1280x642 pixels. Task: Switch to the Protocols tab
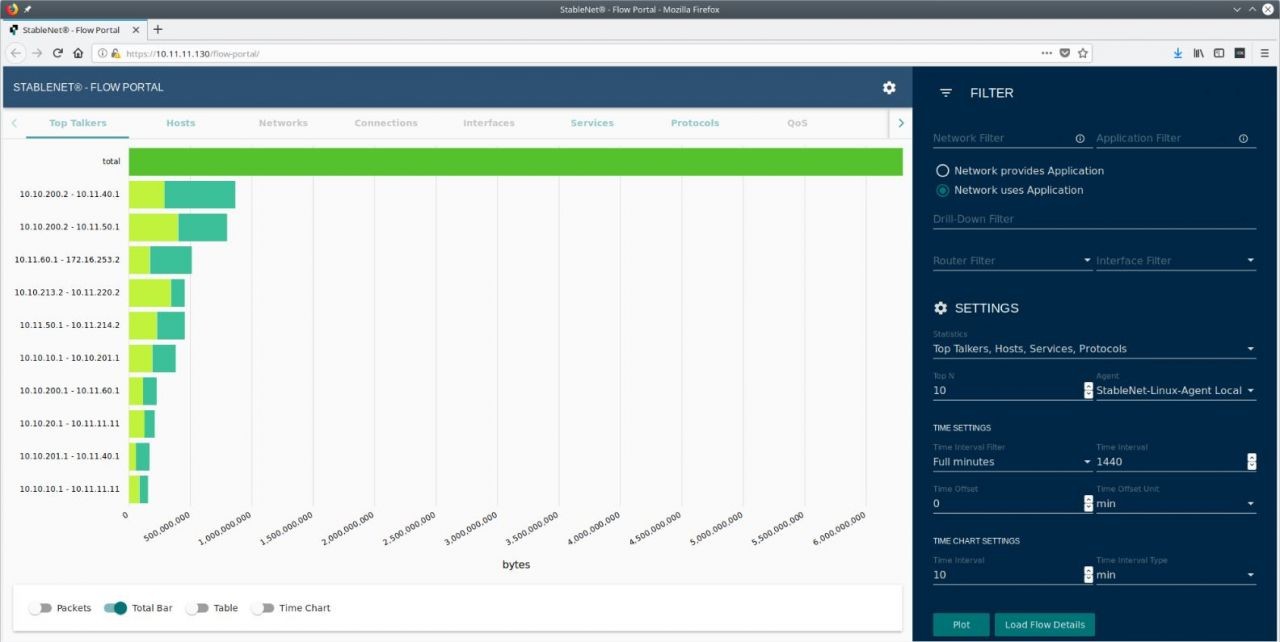(x=695, y=123)
